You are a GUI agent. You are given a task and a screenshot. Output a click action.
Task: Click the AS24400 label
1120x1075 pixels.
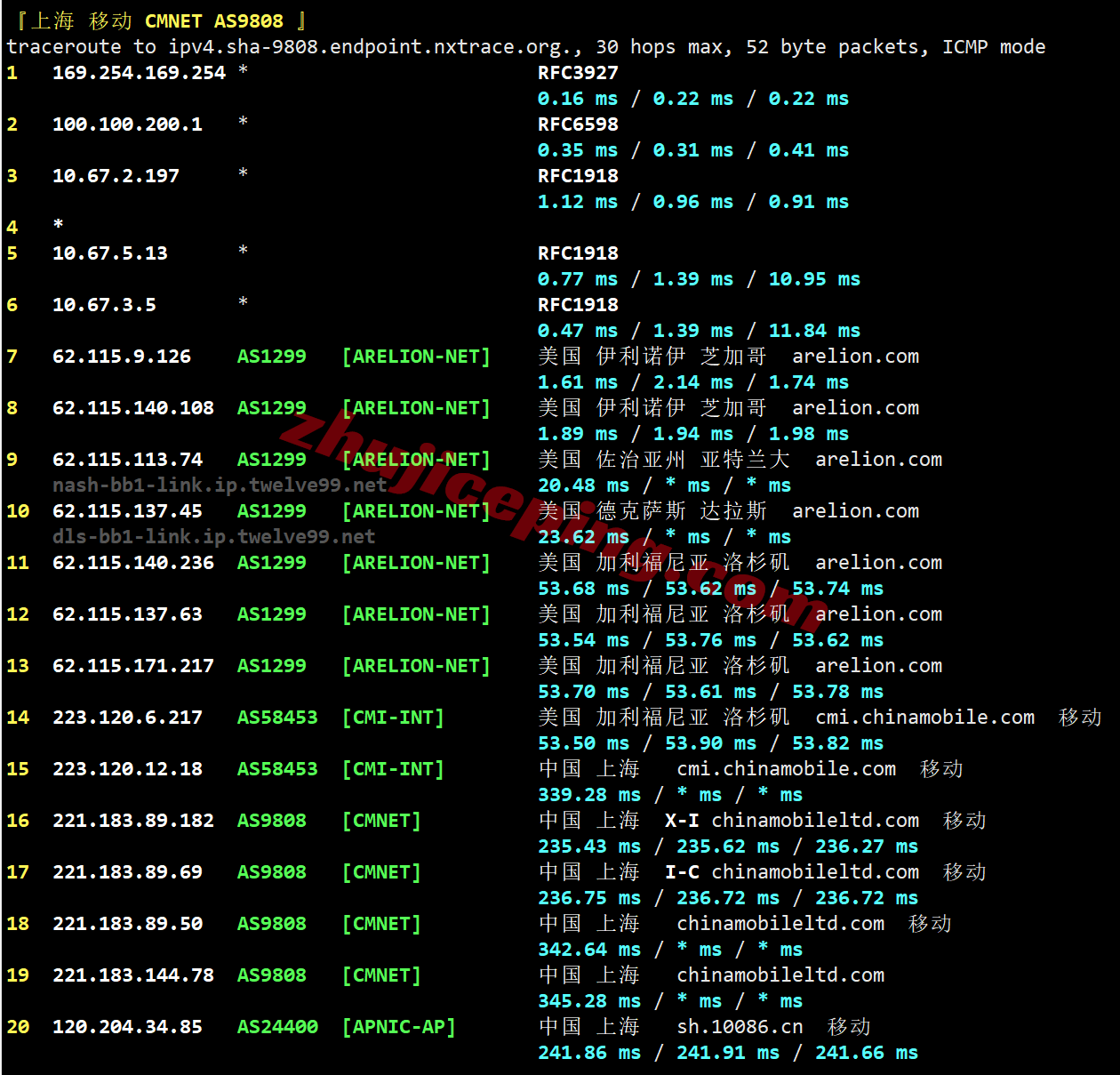pos(277,1027)
